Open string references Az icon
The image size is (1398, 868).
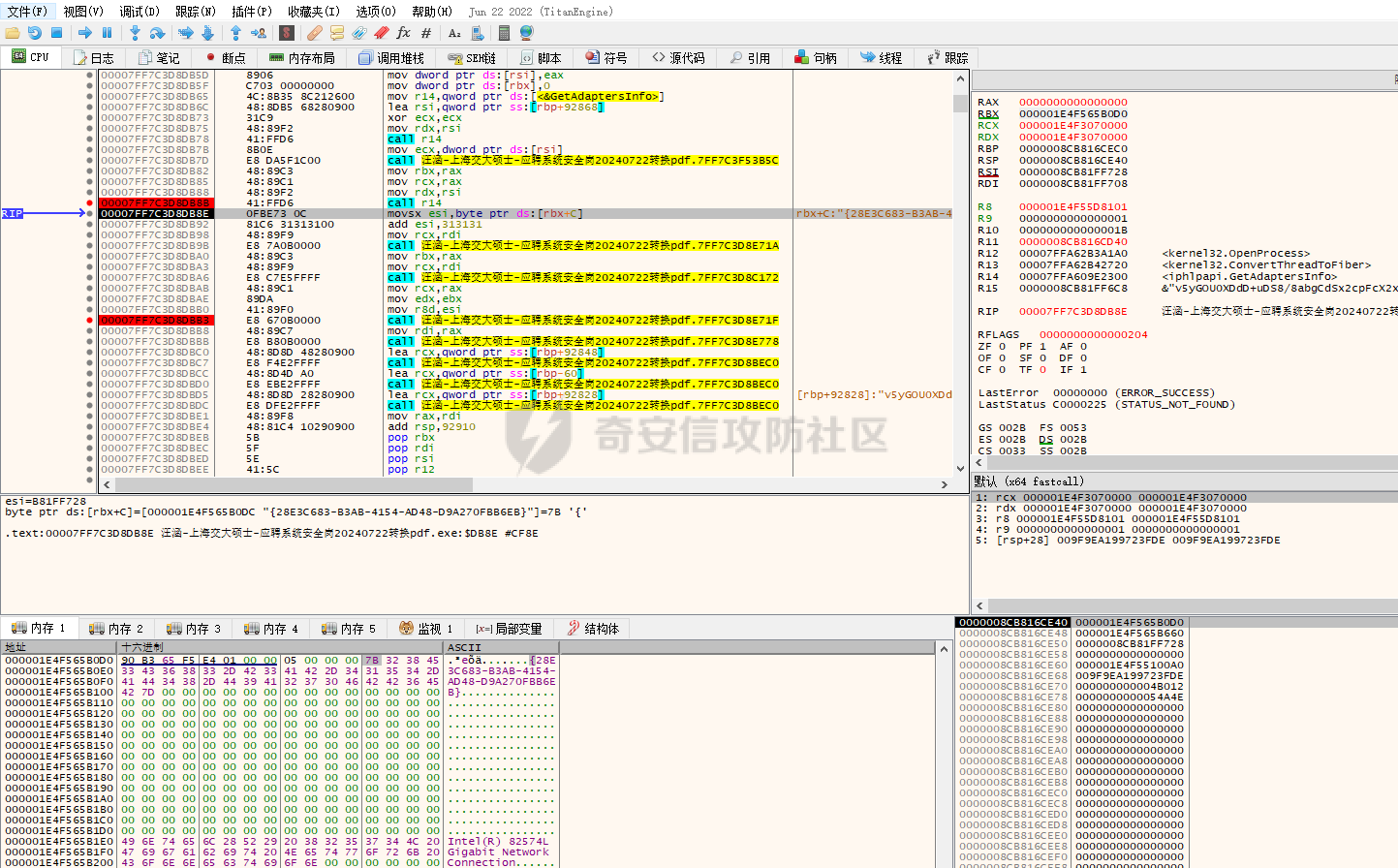click(454, 33)
